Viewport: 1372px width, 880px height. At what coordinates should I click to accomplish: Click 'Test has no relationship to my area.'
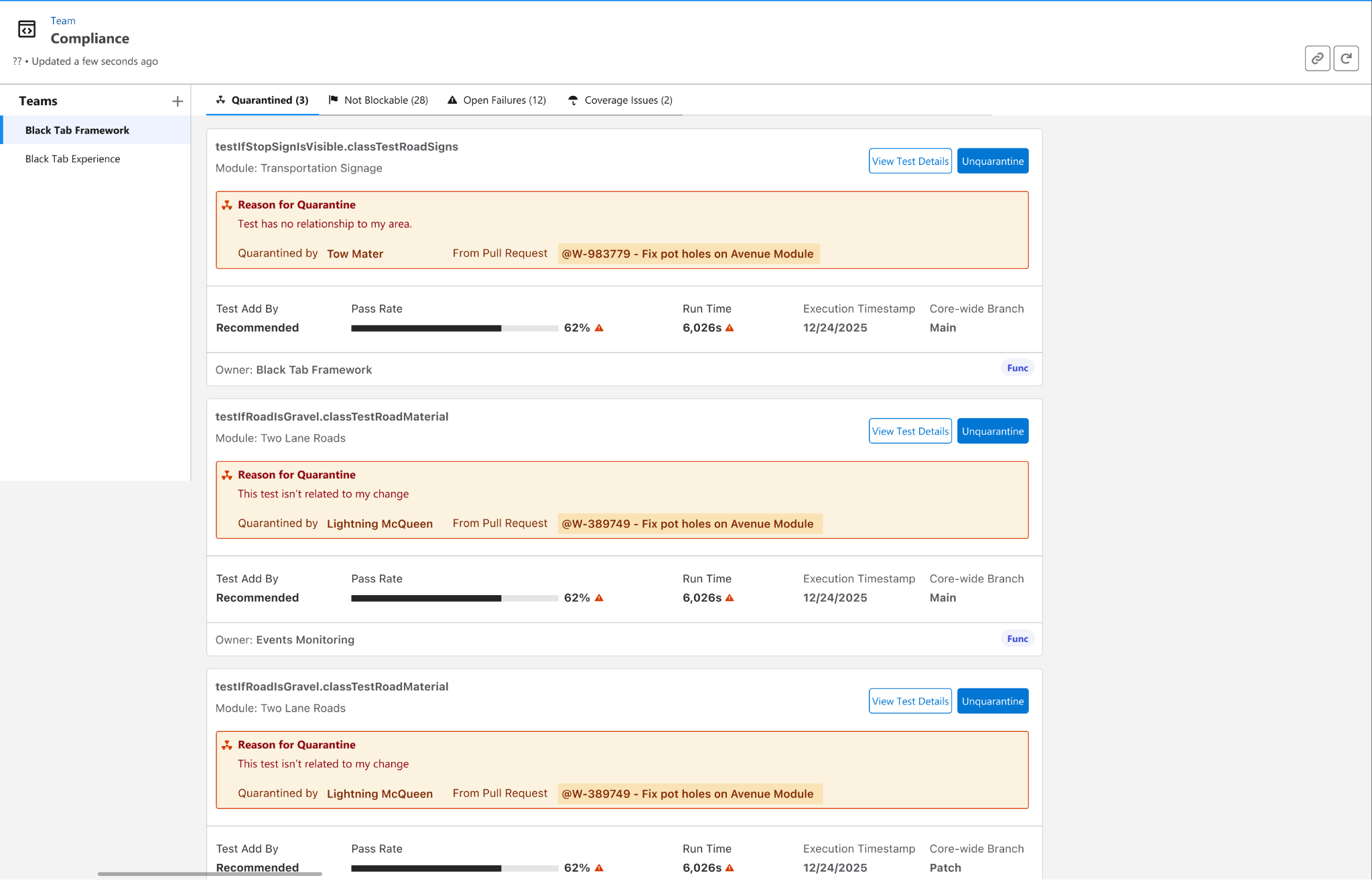tap(325, 224)
